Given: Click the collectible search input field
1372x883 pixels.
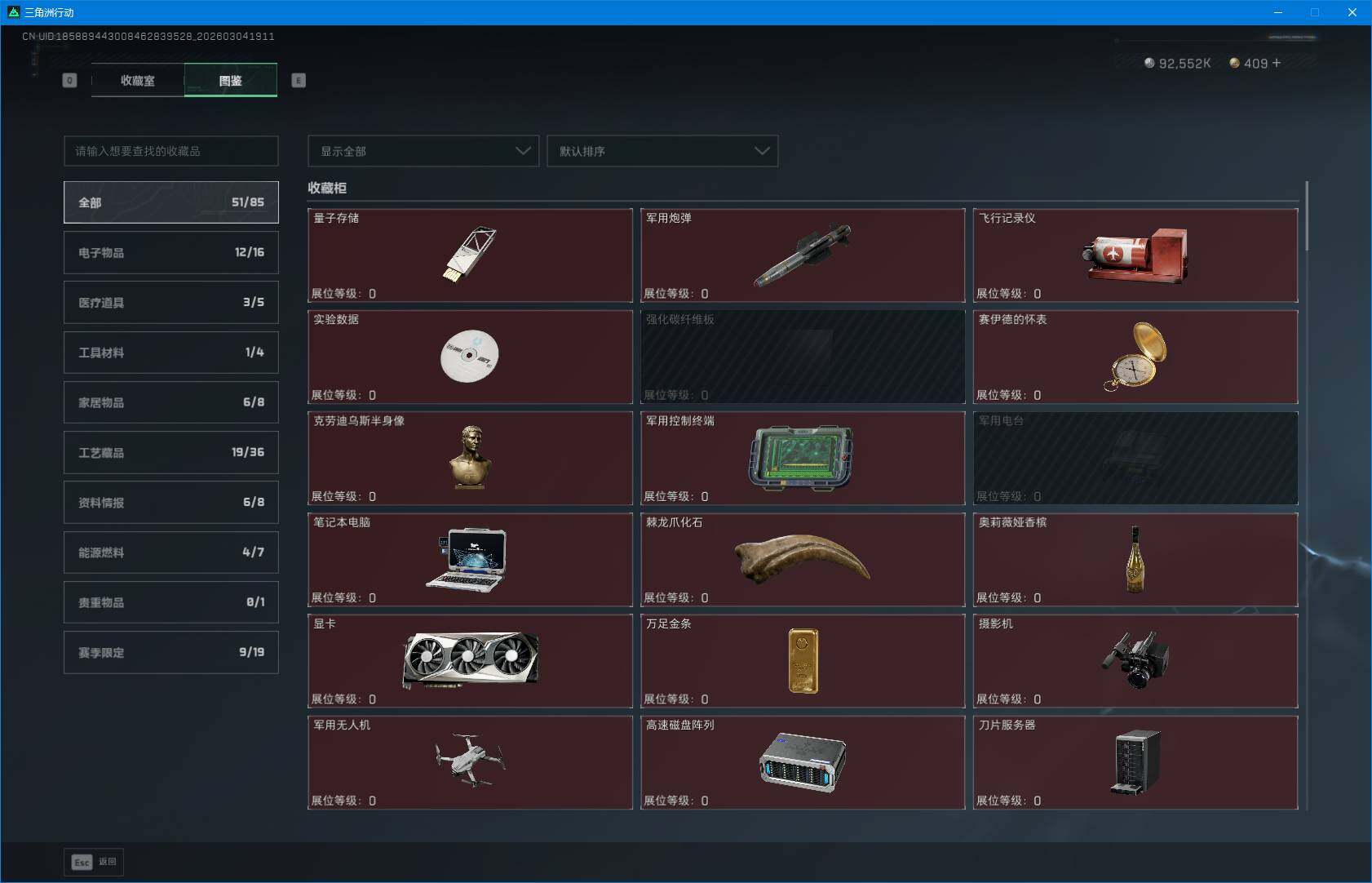Looking at the screenshot, I should click(x=171, y=151).
